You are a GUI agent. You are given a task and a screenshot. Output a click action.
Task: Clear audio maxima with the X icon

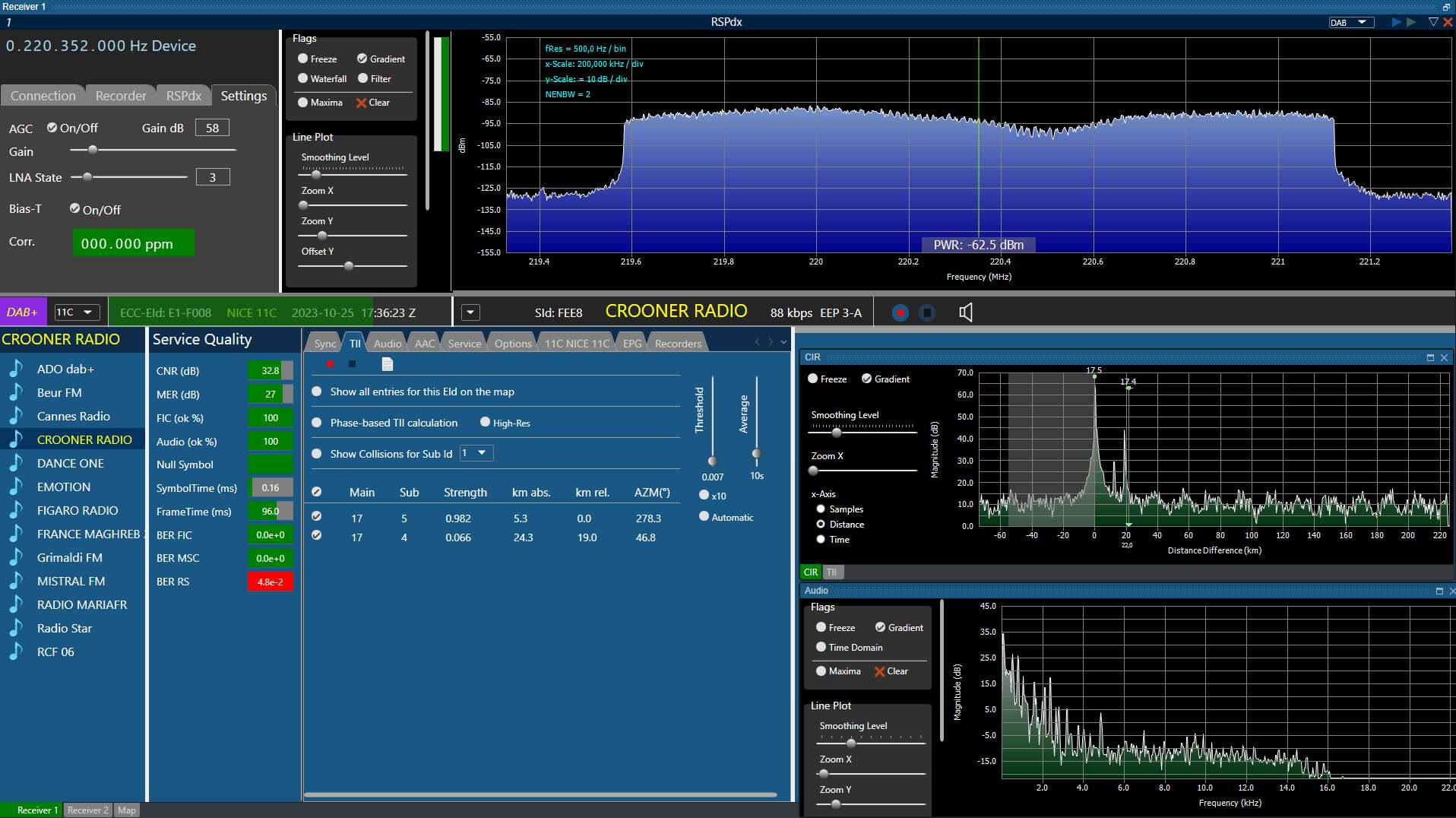879,671
